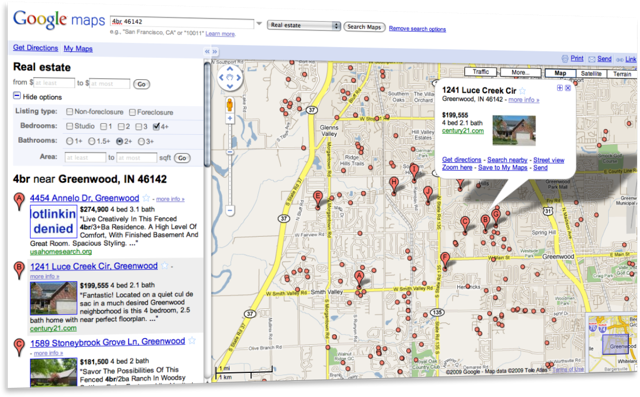Pan the map down with the arrow control
Screen dimensions: 640x397
coord(230,86)
